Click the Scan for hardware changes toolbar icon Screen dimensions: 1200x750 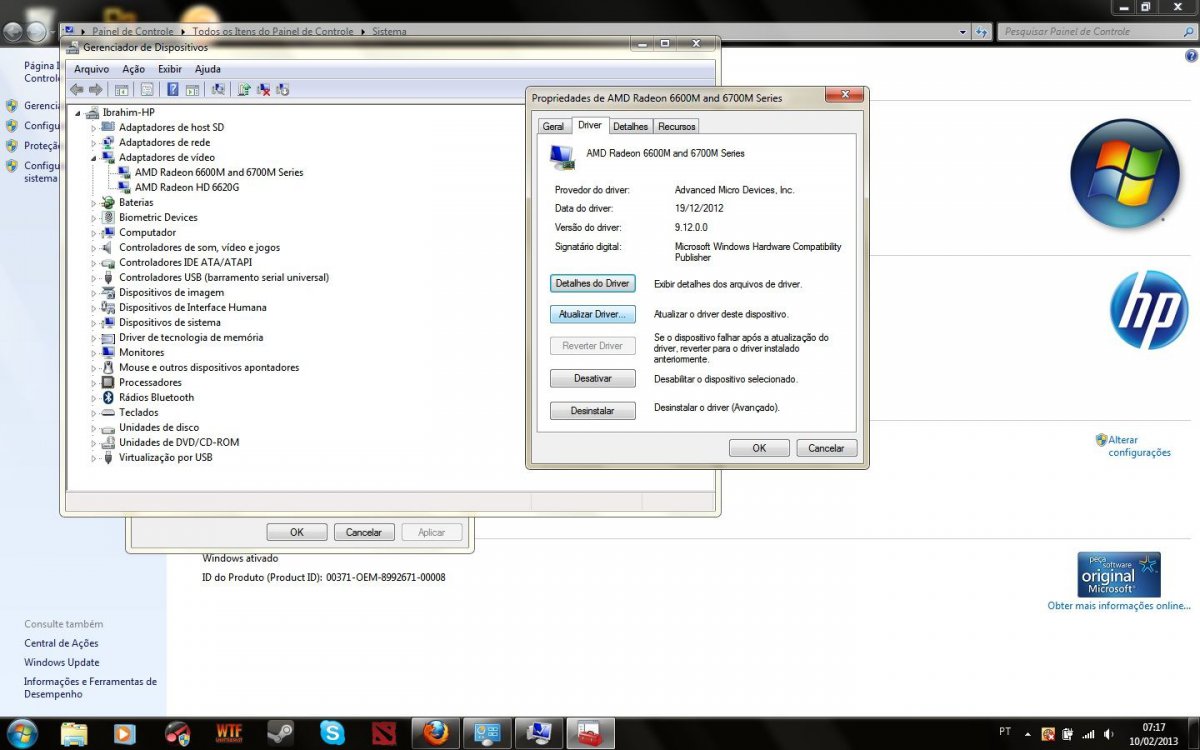tap(218, 89)
